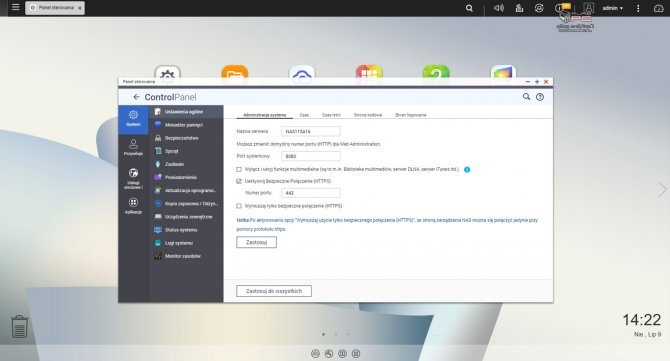Toggle Wymuszaj tylko bezpieczne połączenie checkbox
The width and height of the screenshot is (670, 361).
[239, 206]
